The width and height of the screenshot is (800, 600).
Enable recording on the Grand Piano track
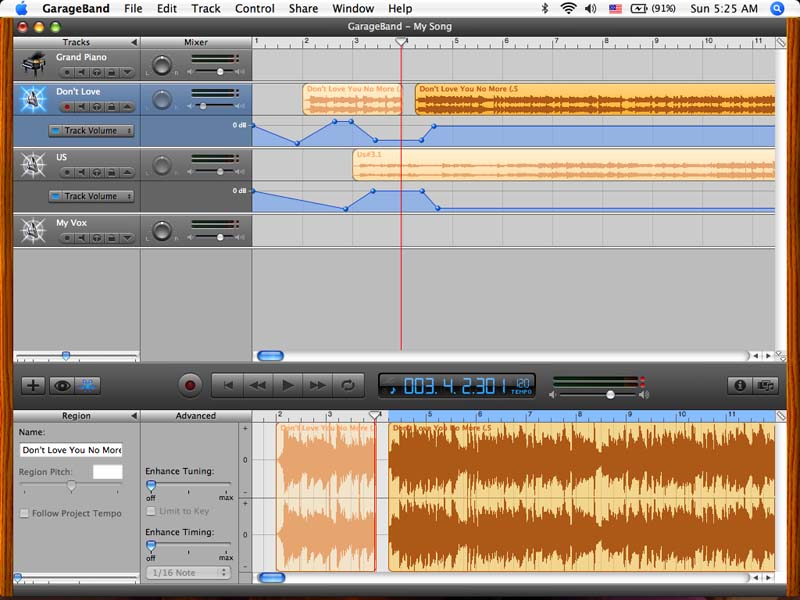pos(67,72)
